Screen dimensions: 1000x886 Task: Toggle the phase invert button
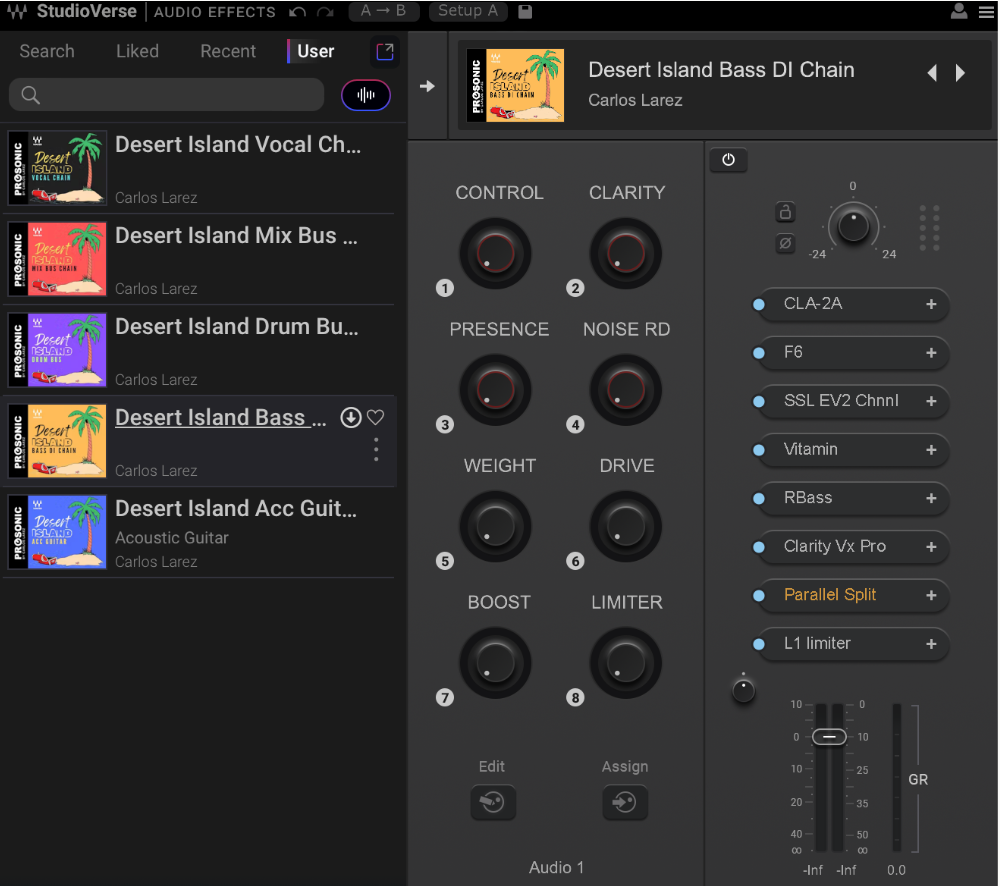point(786,243)
